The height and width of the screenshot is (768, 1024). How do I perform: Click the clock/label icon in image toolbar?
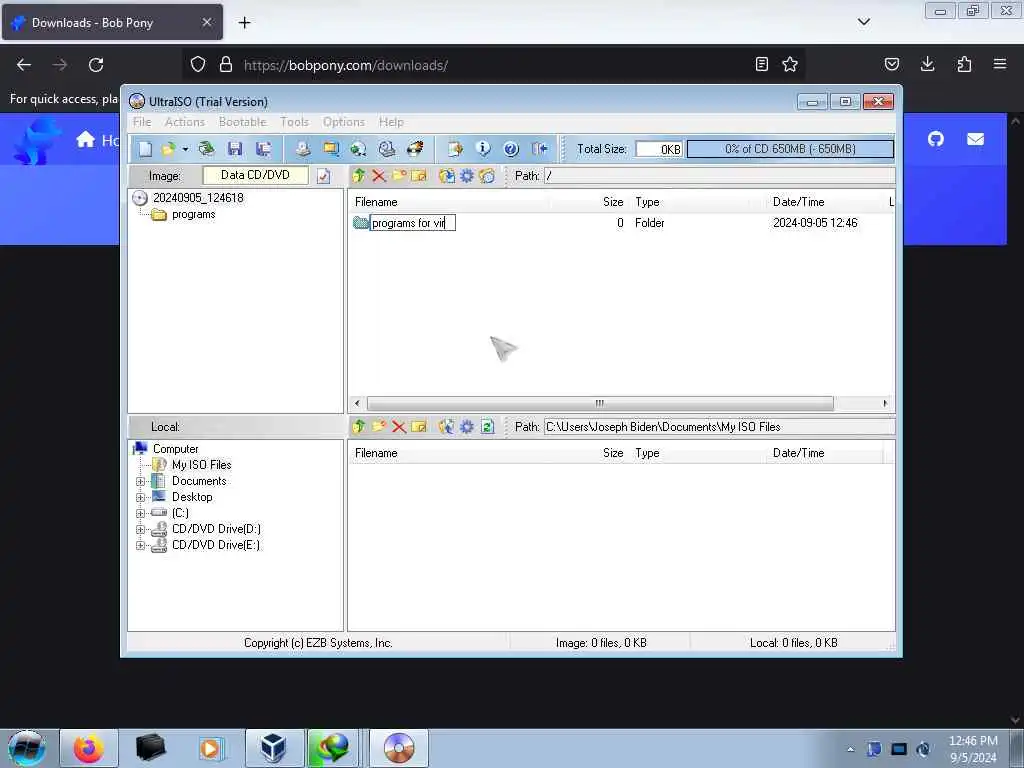pos(487,176)
